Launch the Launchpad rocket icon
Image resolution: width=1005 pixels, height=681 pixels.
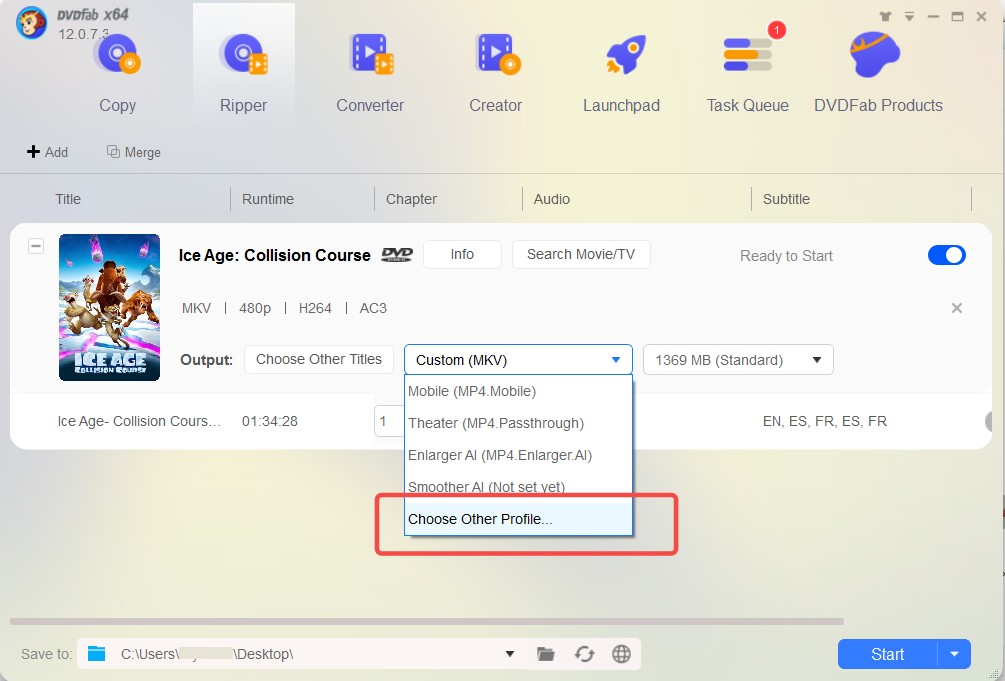(x=625, y=55)
